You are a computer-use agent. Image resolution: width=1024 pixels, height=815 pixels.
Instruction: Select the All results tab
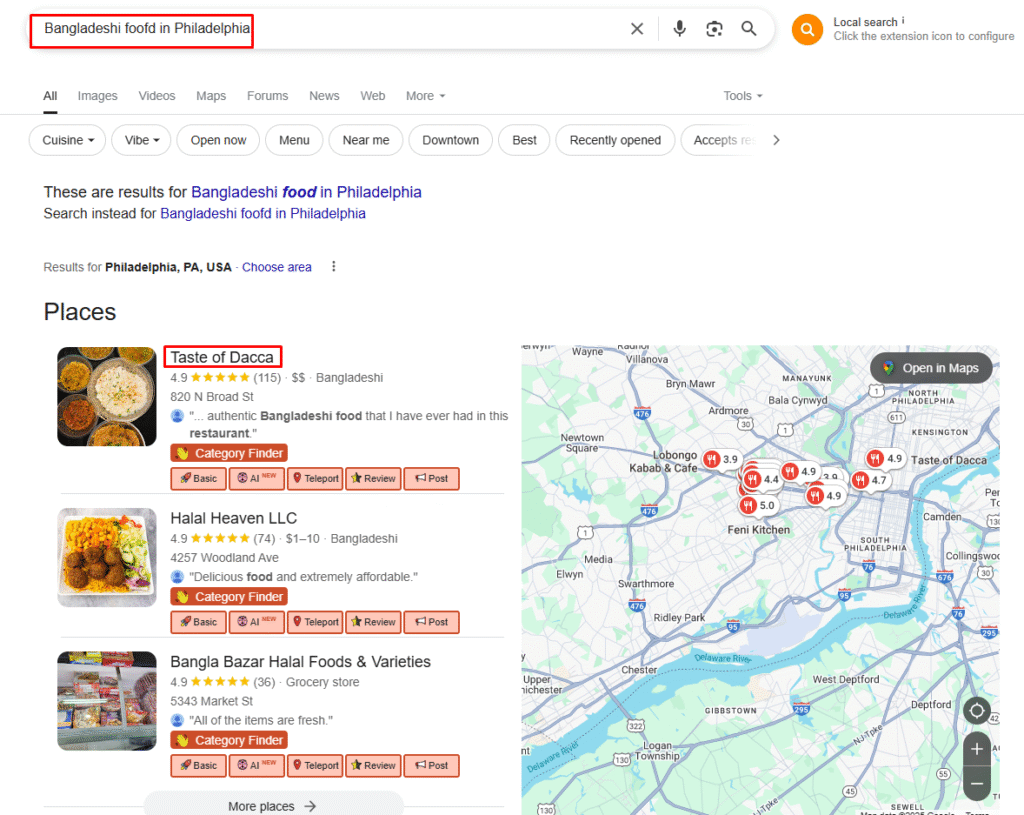tap(50, 96)
